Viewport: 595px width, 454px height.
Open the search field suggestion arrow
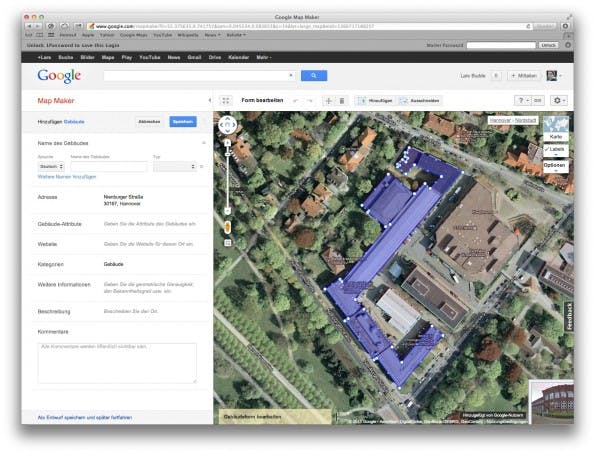[291, 76]
